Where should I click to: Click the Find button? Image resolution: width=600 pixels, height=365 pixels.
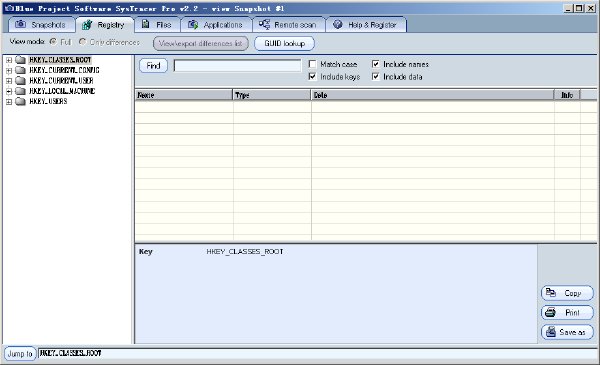[x=153, y=66]
